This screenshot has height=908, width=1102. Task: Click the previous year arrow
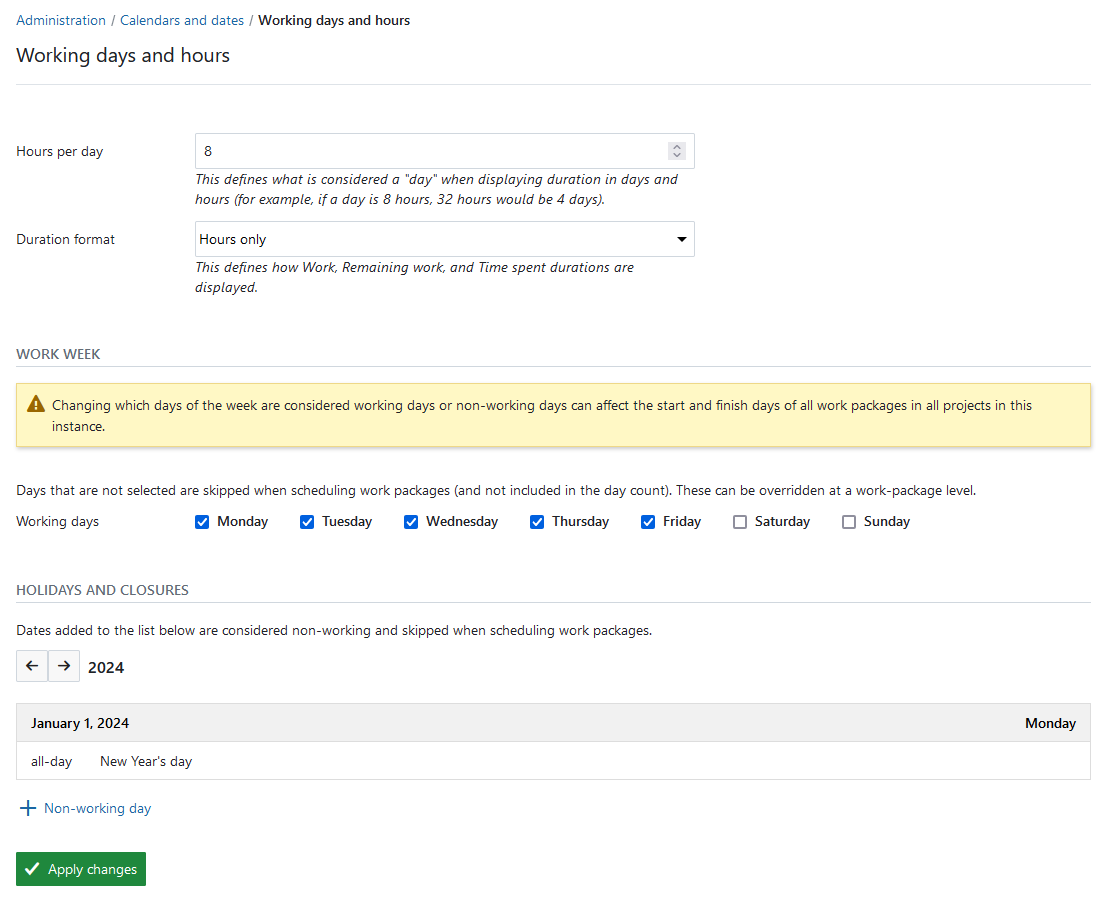point(31,665)
